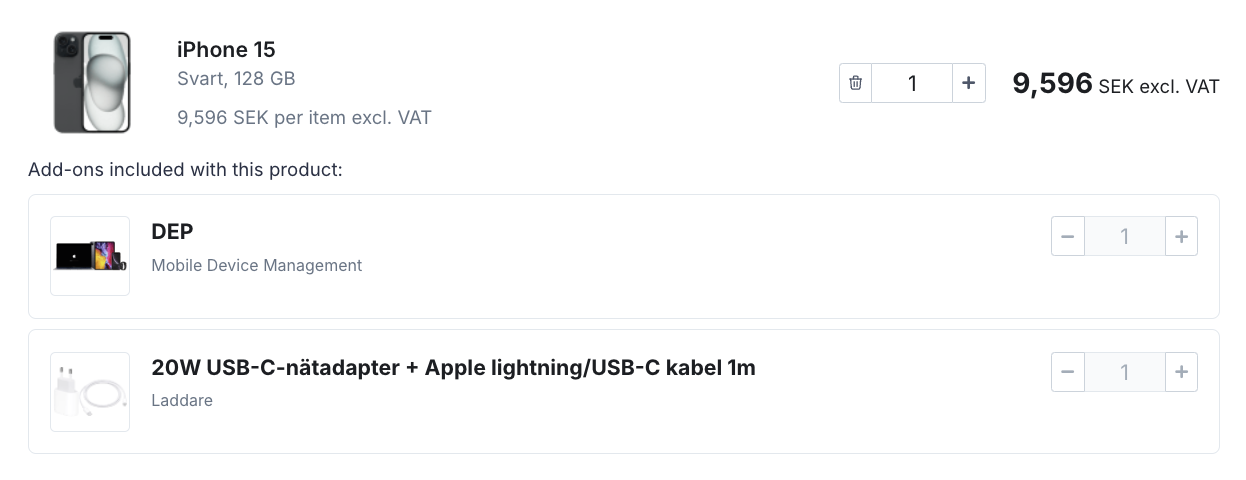Select the DEP add-on title

point(172,231)
